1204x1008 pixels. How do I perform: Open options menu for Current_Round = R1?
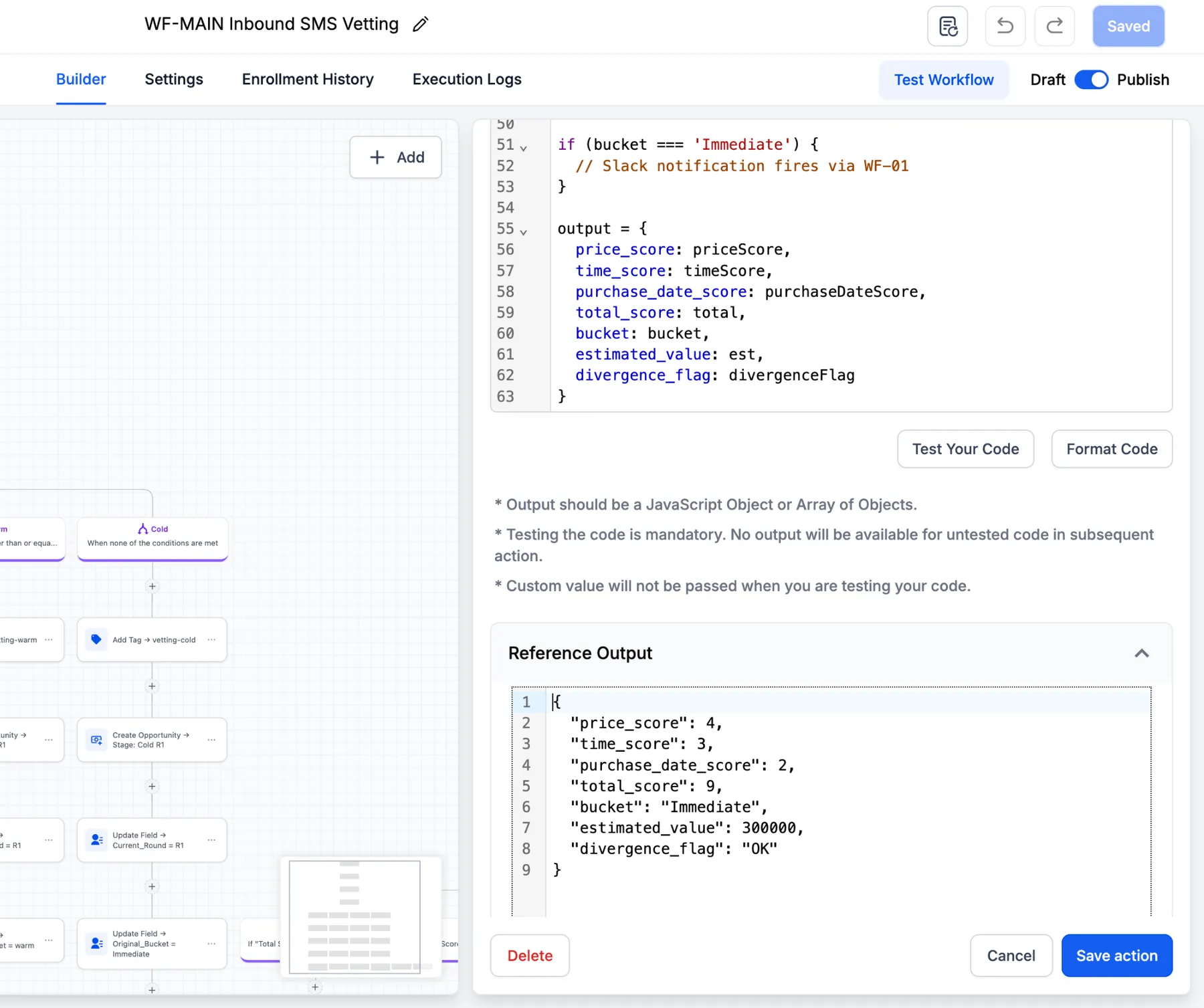(211, 840)
